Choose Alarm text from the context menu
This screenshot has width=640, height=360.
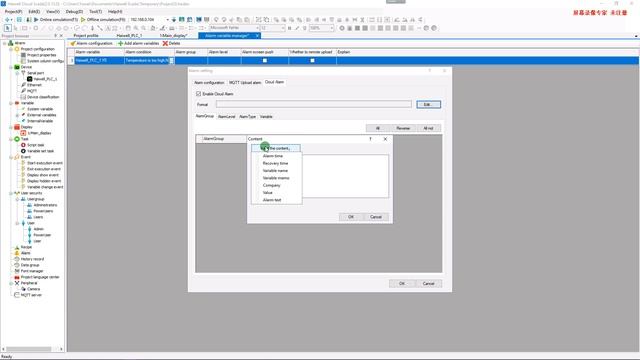coord(272,200)
